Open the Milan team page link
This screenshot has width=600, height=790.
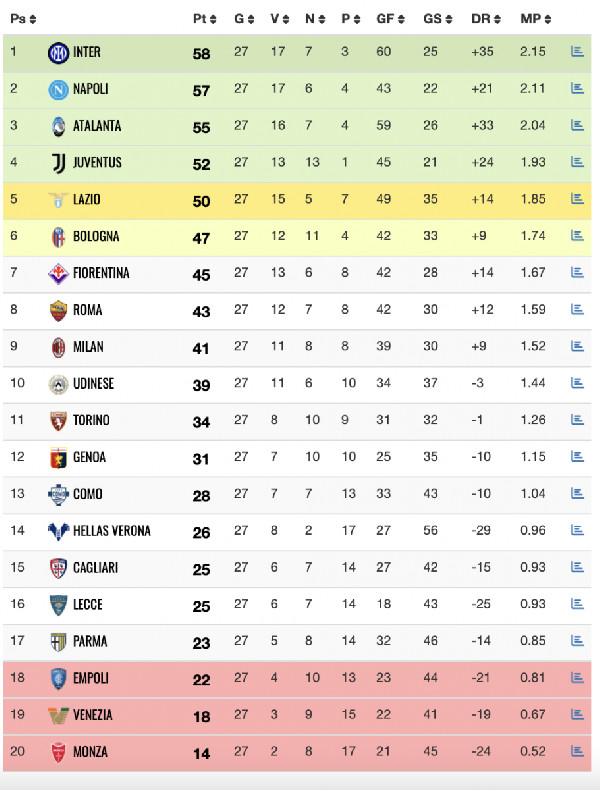click(88, 347)
